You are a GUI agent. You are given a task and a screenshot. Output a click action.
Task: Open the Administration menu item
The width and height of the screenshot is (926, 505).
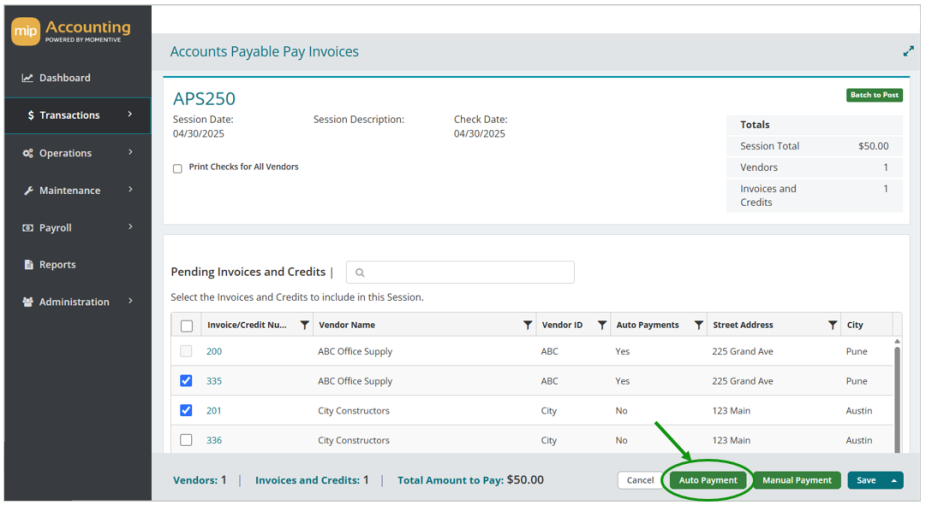pos(74,302)
